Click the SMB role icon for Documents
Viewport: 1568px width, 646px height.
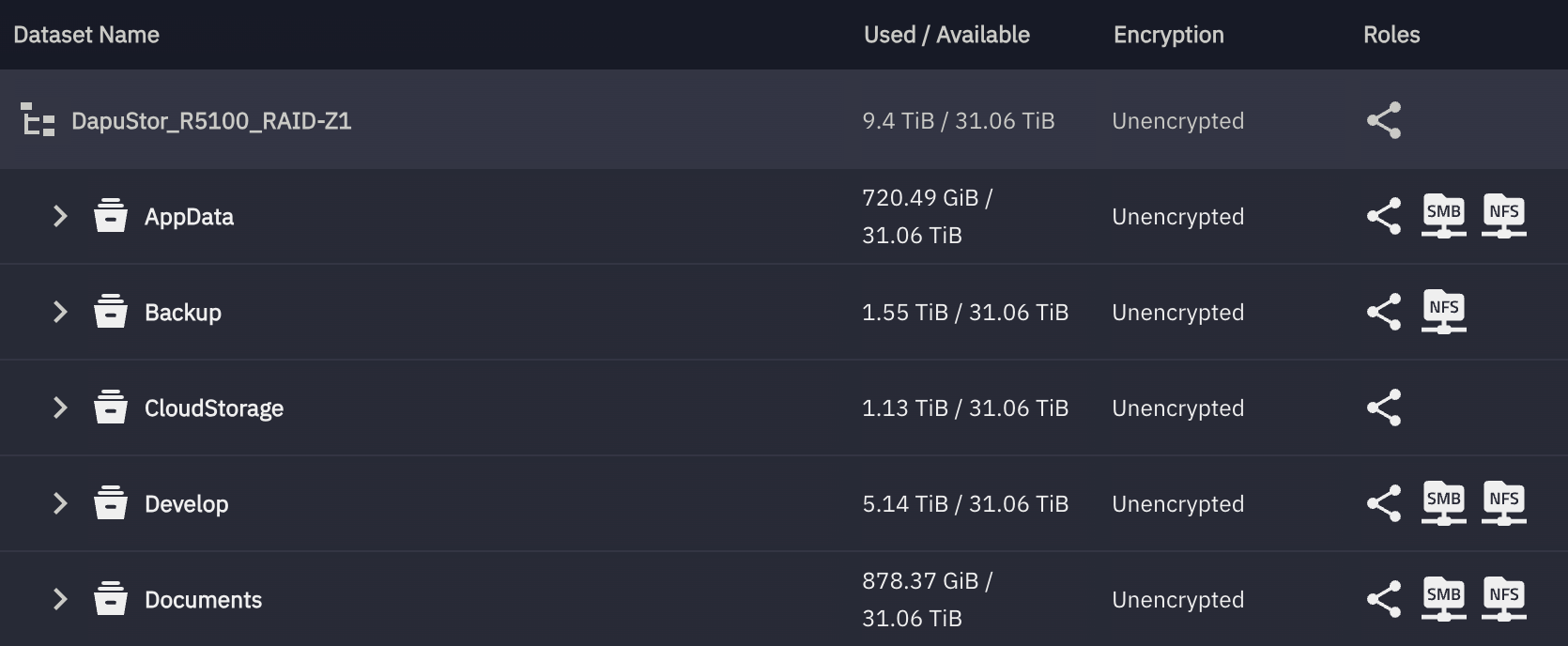1443,599
